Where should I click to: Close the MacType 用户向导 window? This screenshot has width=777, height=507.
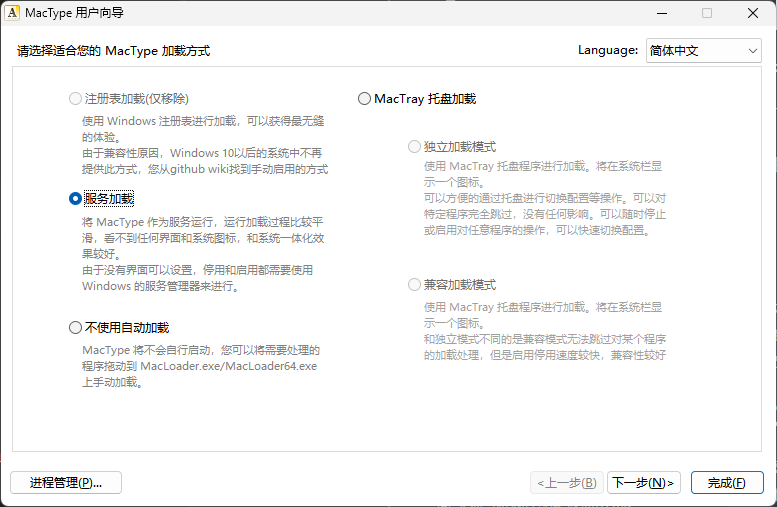click(753, 13)
